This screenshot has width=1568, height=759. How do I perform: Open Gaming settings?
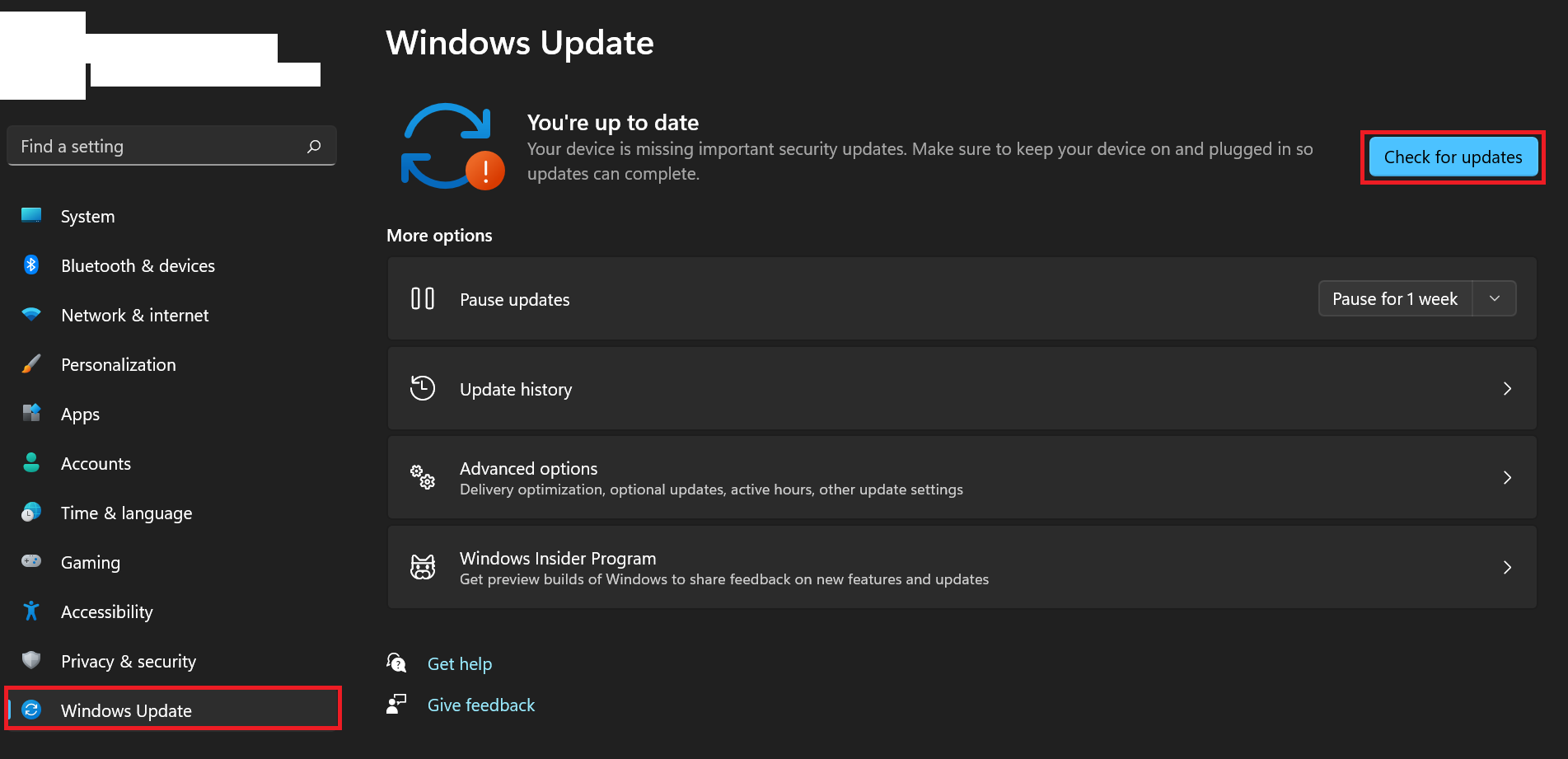pos(171,562)
